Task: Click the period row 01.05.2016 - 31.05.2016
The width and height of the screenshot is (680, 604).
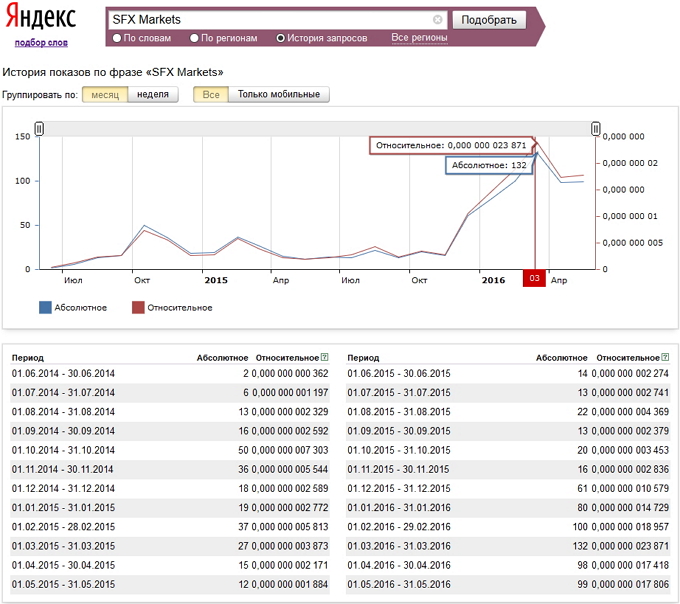Action: (508, 584)
